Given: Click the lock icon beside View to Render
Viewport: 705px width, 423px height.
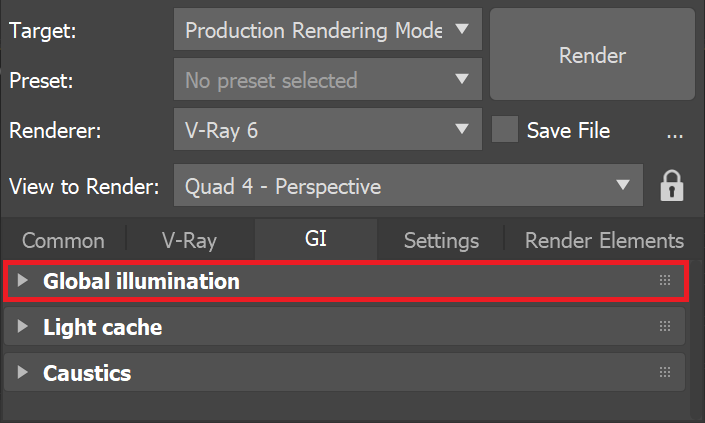Looking at the screenshot, I should tap(672, 185).
